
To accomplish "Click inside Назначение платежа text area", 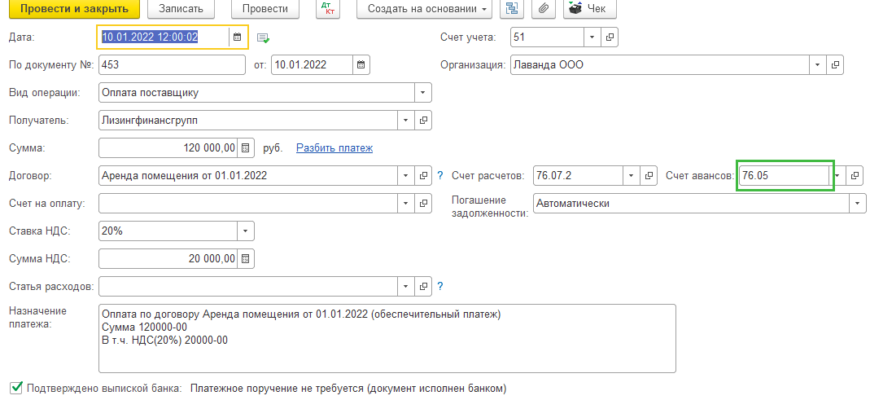I will pyautogui.click(x=387, y=338).
